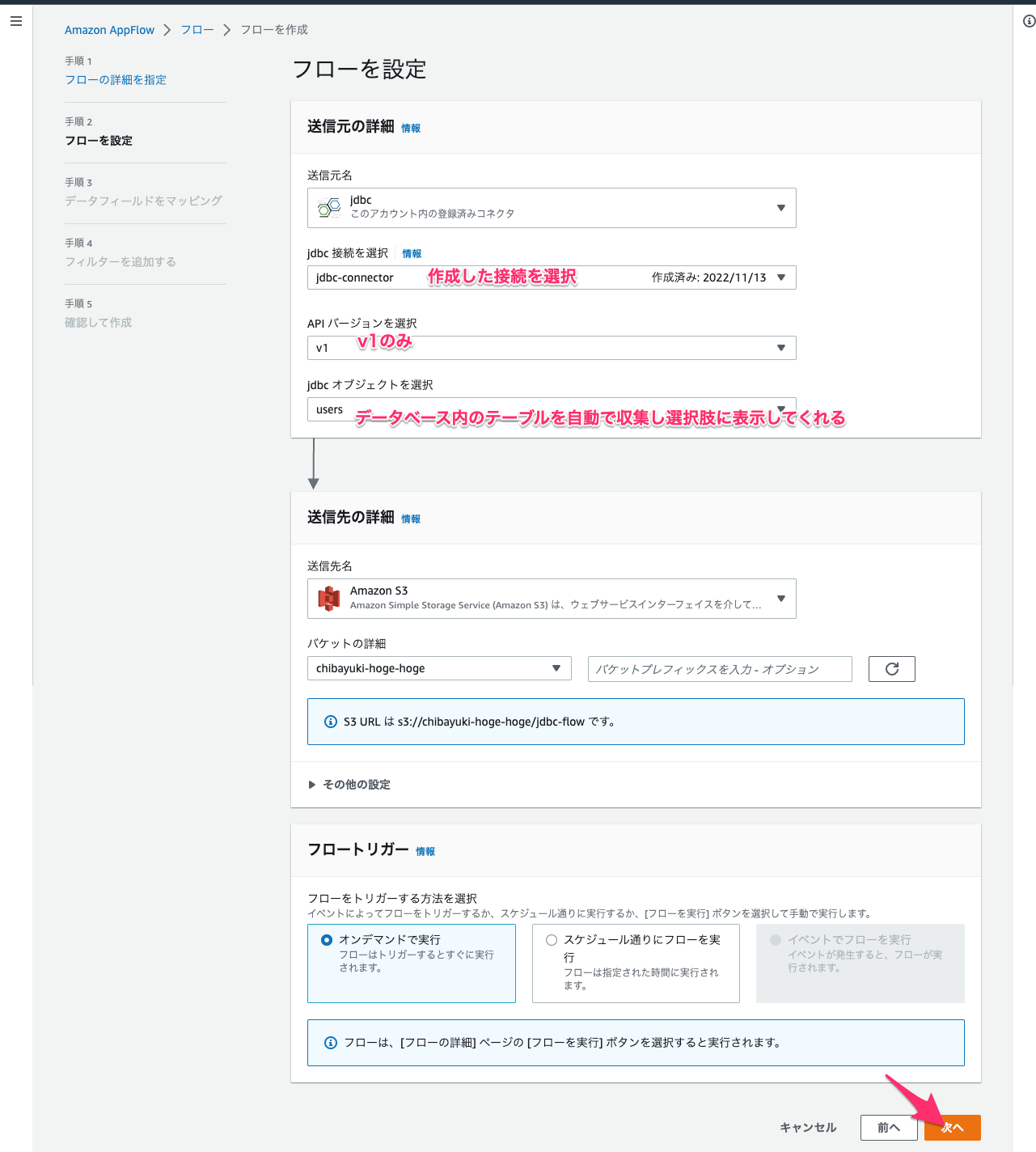Open the navigation sidebar hamburger menu
Screen dimensions: 1036x1152
tap(15, 21)
